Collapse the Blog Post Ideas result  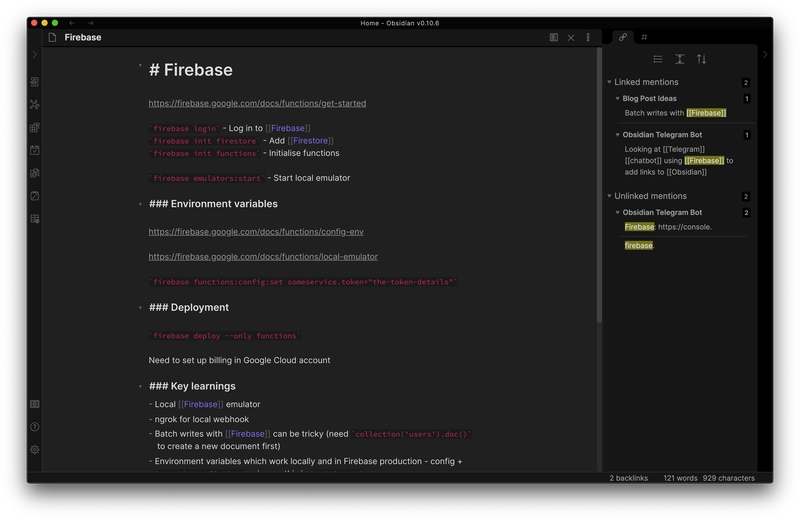coord(617,98)
